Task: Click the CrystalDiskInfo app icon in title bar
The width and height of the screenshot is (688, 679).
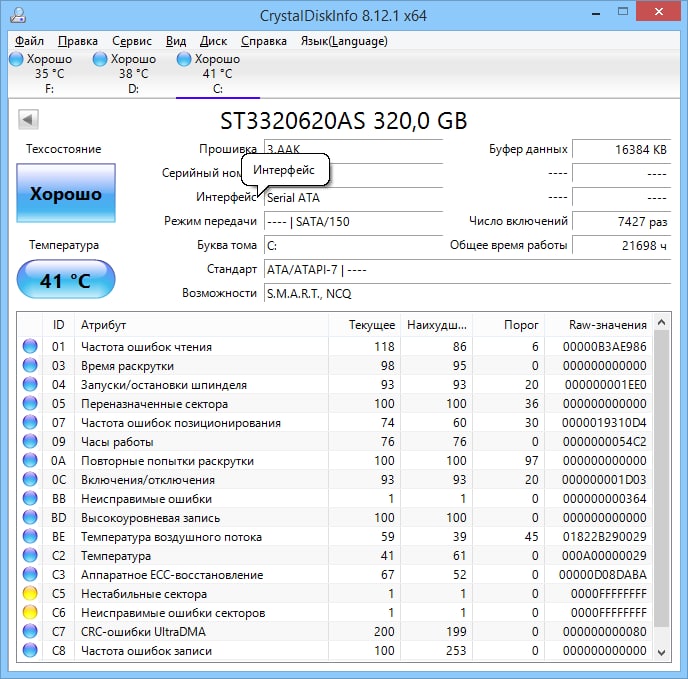Action: (x=18, y=15)
